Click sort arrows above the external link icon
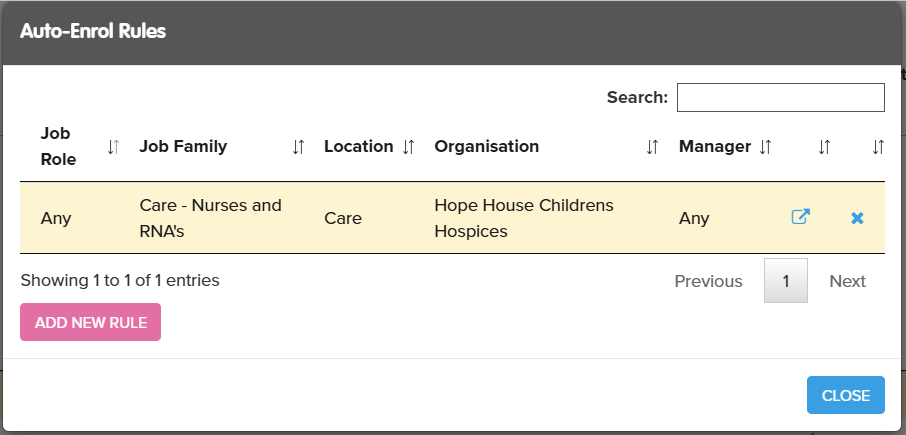Image resolution: width=906 pixels, height=435 pixels. tap(824, 147)
